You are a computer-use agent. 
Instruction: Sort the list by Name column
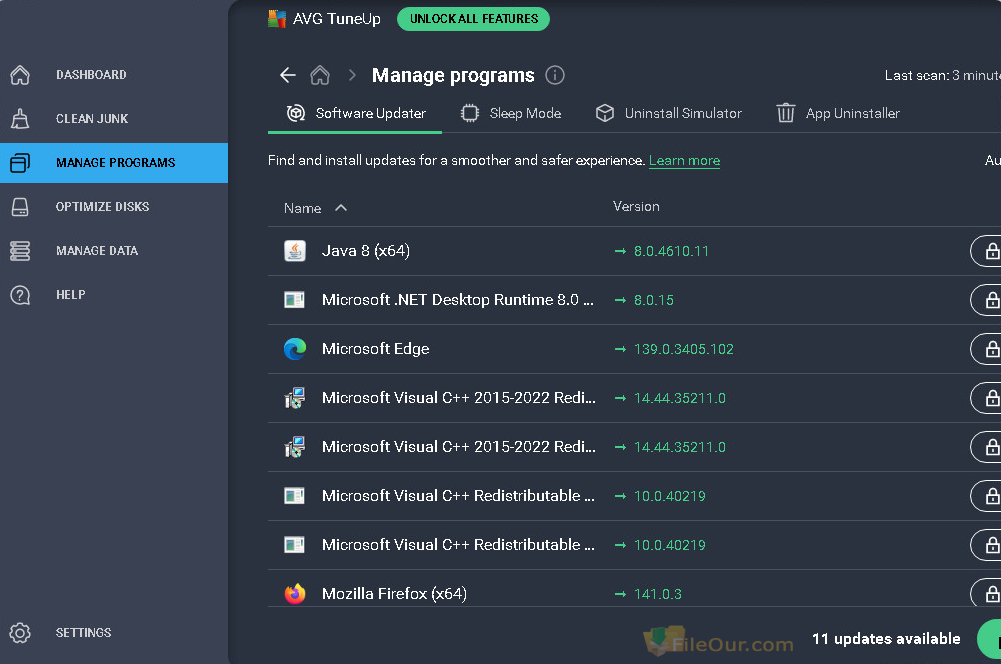[303, 208]
